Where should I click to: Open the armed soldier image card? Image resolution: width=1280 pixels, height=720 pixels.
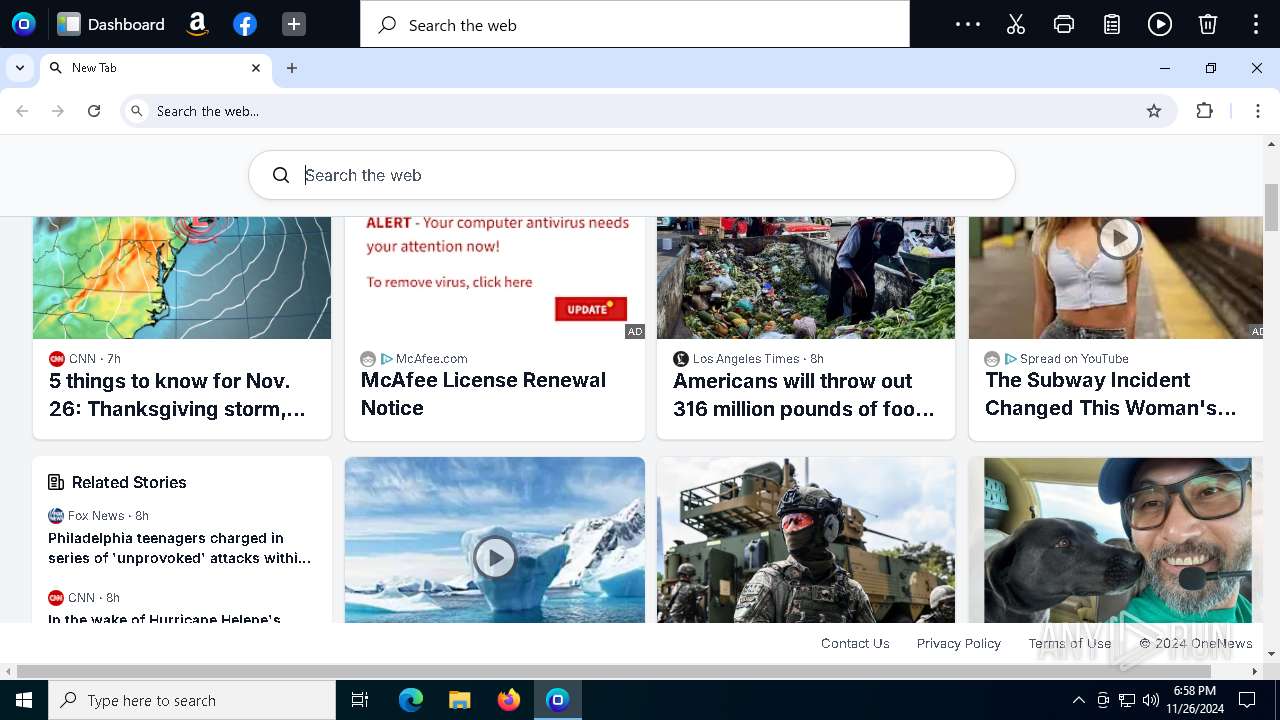coord(806,540)
